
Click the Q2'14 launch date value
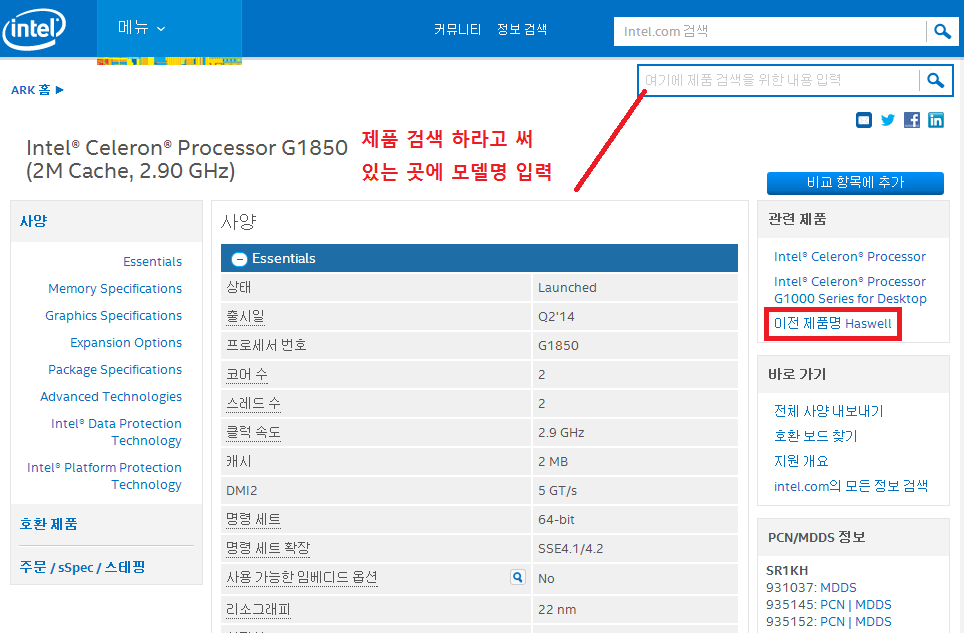click(556, 316)
